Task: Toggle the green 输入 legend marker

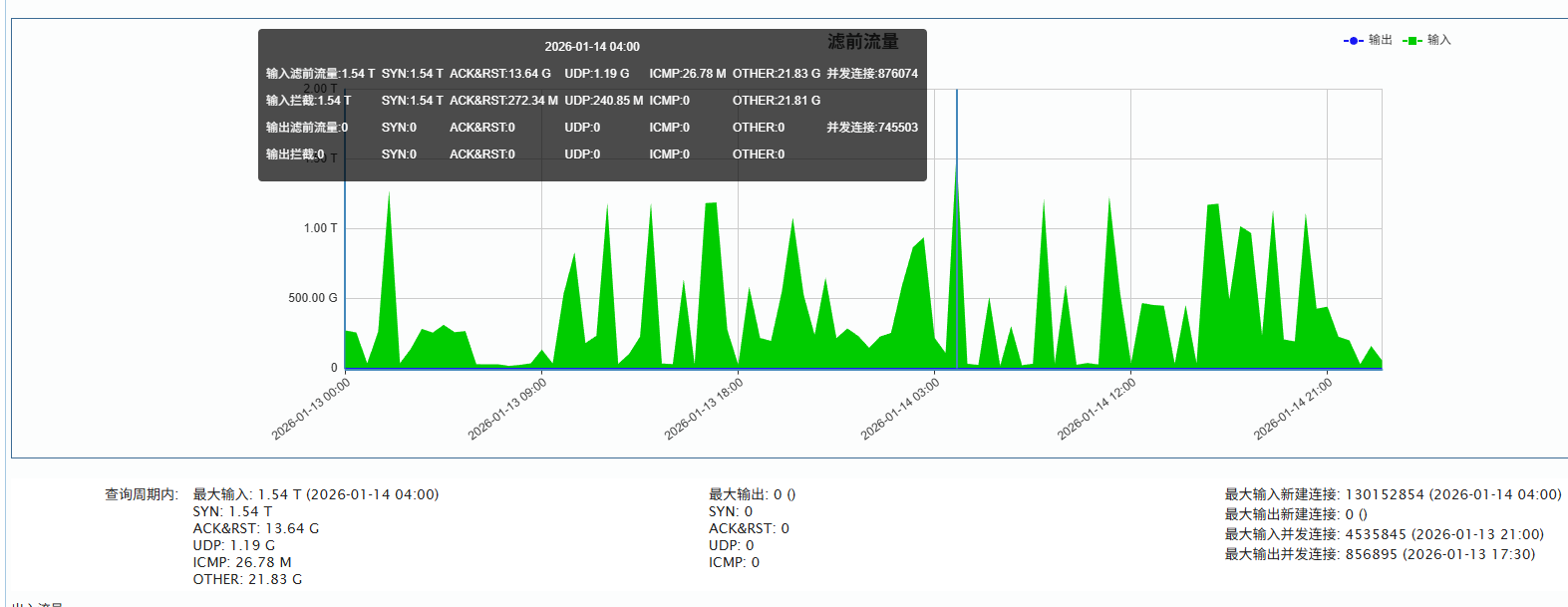Action: pyautogui.click(x=1412, y=41)
